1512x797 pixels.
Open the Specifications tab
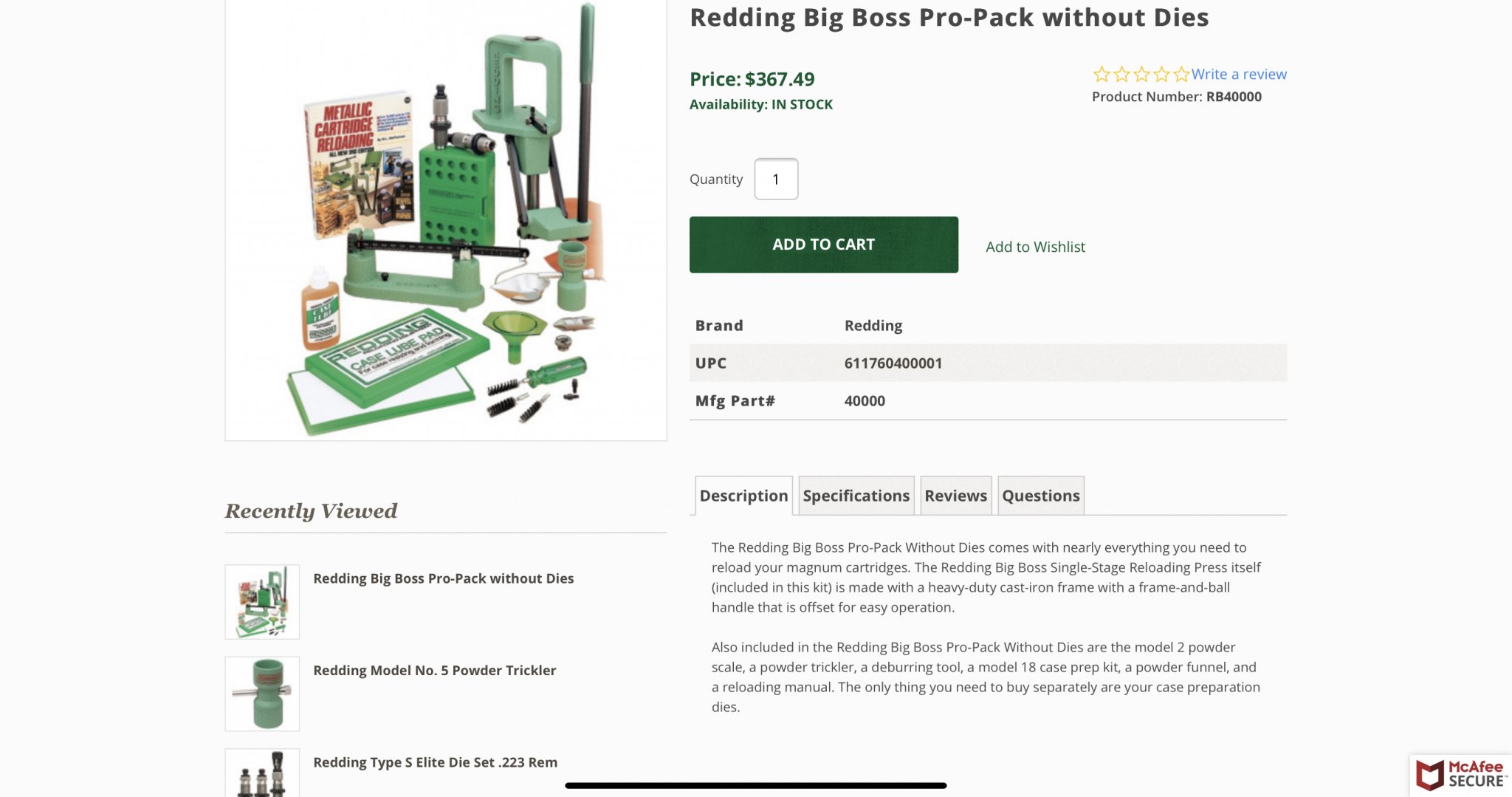(x=856, y=496)
